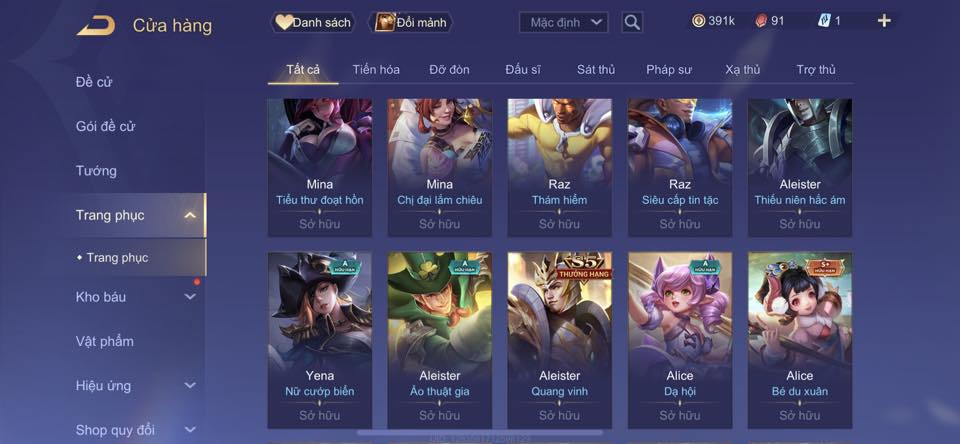The height and width of the screenshot is (444, 960).
Task: Open the search magnifier icon
Action: click(632, 23)
